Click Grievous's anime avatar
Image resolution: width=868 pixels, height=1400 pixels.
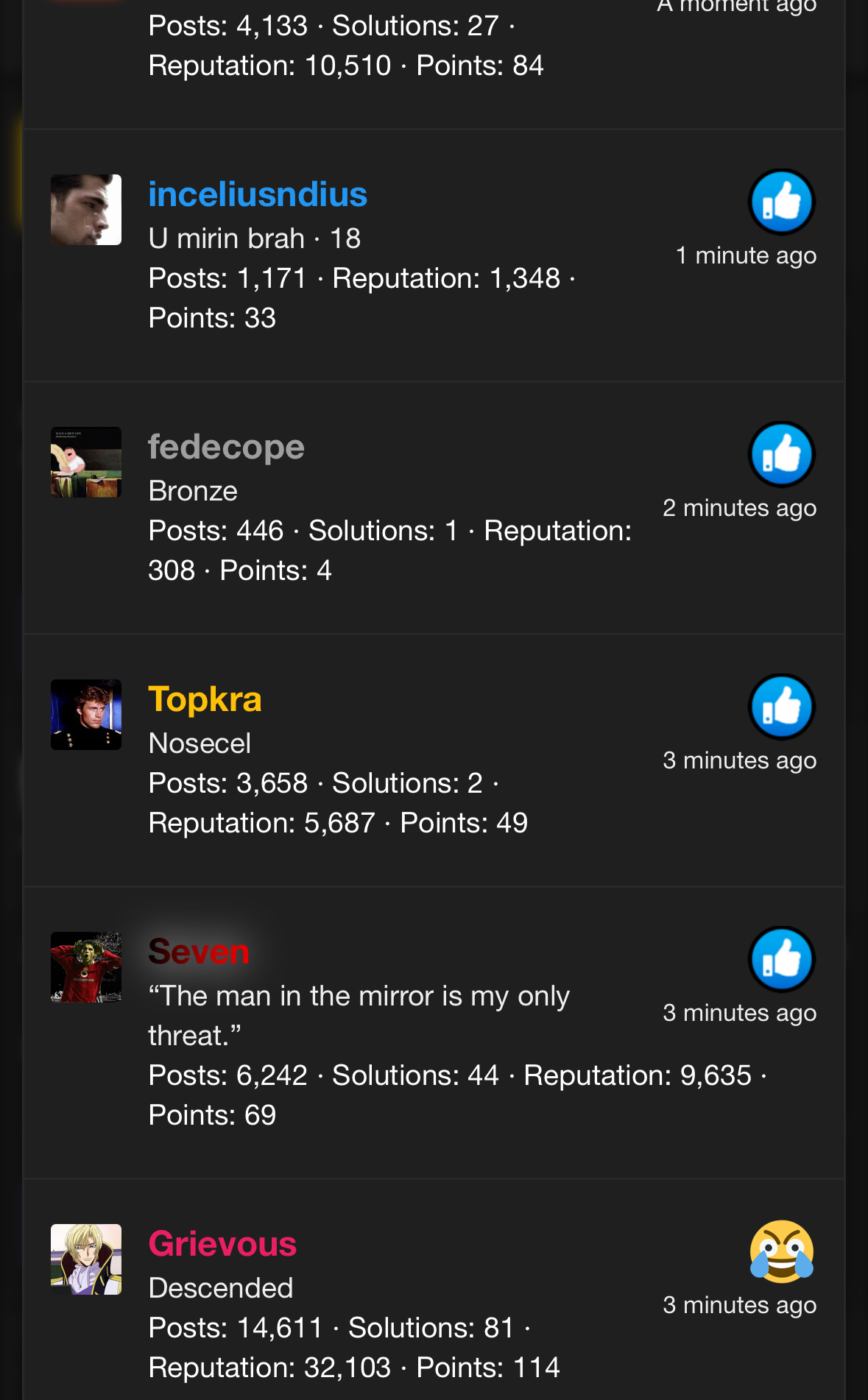point(86,1259)
